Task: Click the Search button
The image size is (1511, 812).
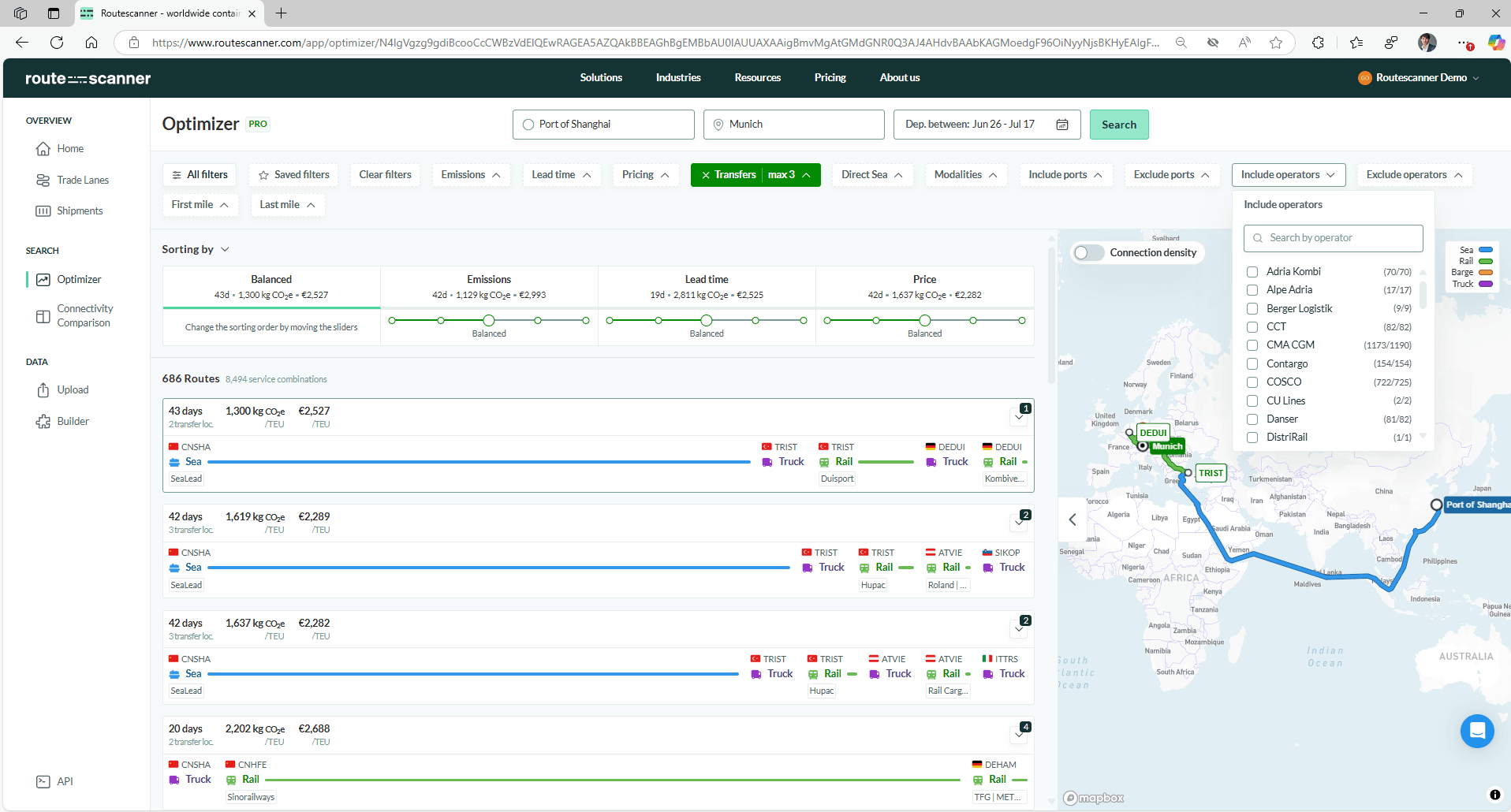Action: click(x=1119, y=125)
